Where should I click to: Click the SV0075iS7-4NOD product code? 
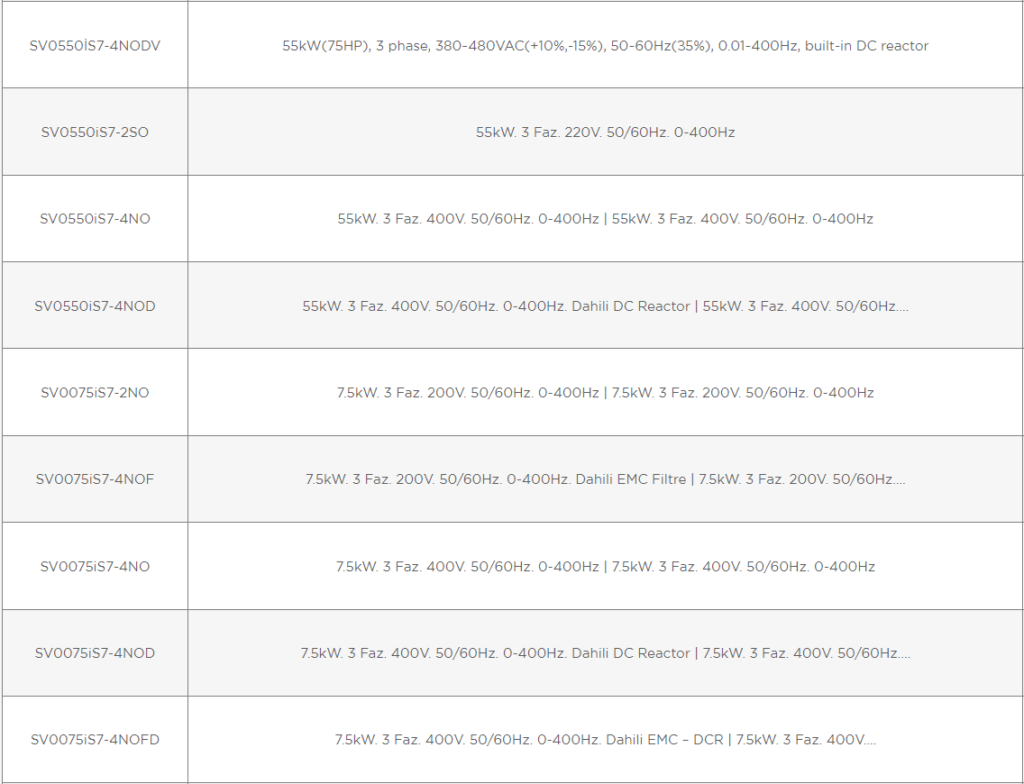click(x=95, y=653)
